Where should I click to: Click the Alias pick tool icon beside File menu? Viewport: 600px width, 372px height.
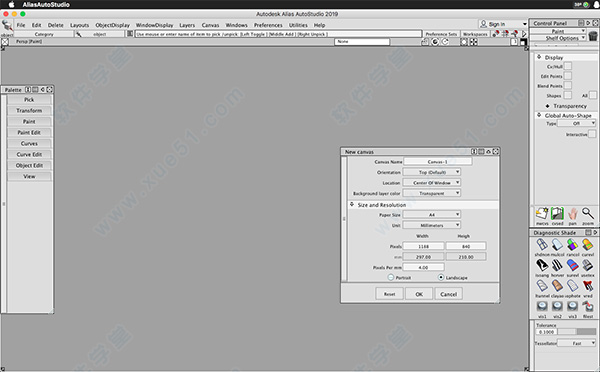7,26
